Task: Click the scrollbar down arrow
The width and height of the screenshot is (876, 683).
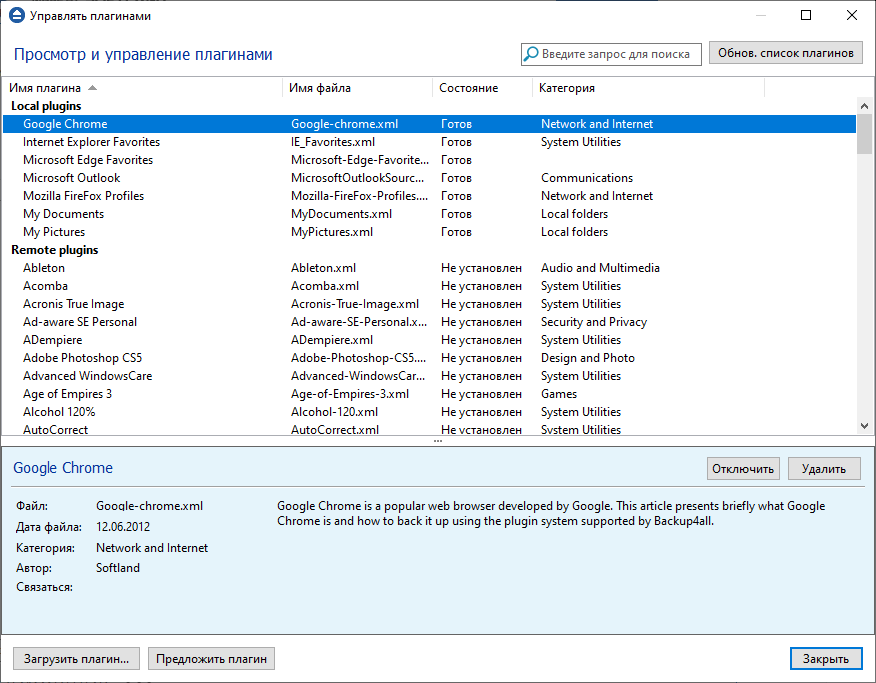Action: click(865, 425)
